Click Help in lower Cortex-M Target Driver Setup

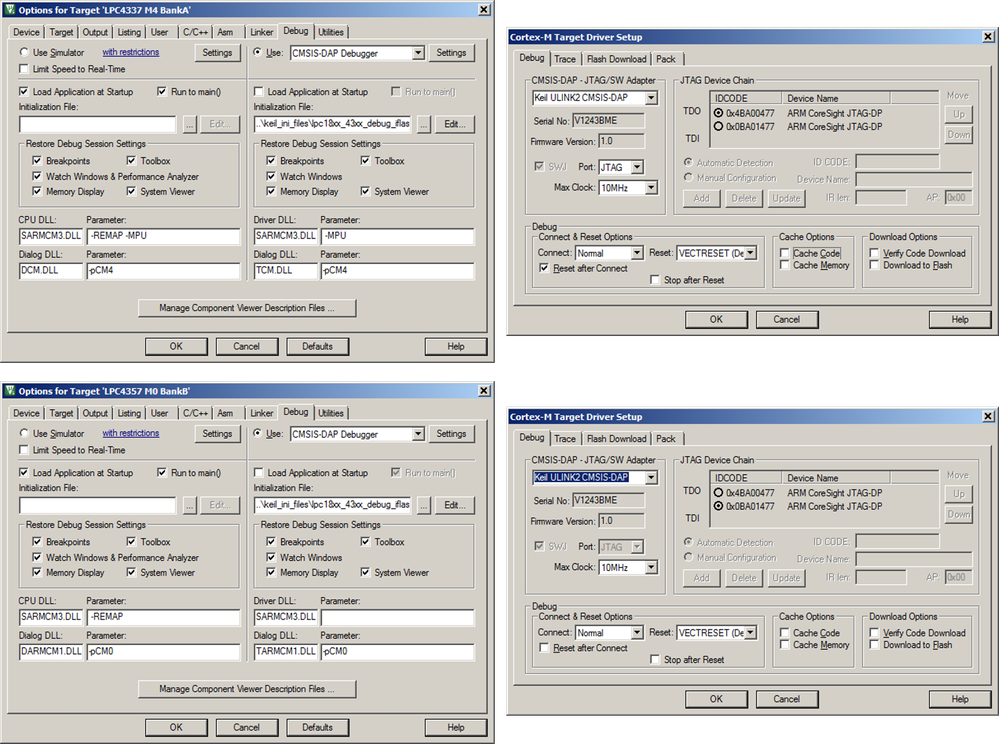click(959, 699)
